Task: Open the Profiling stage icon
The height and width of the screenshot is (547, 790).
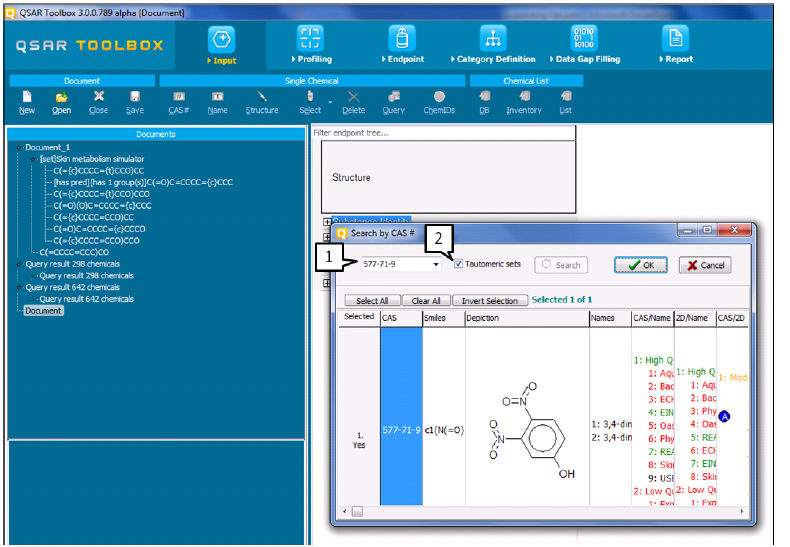Action: (x=310, y=38)
